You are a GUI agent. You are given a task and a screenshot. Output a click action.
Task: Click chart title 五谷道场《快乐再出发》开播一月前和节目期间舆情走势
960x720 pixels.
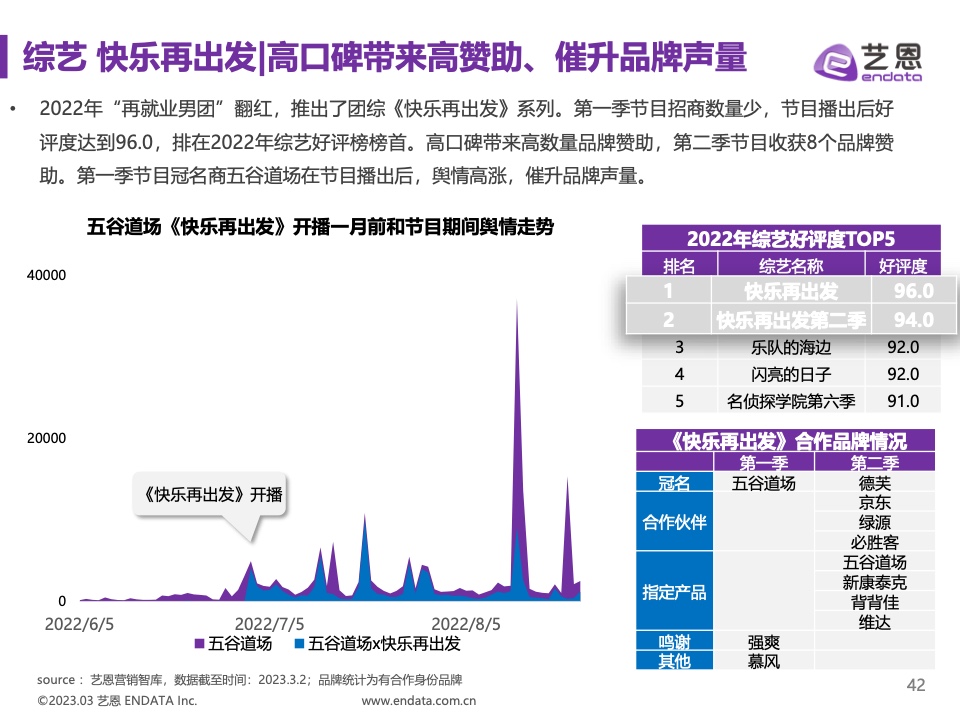[320, 227]
